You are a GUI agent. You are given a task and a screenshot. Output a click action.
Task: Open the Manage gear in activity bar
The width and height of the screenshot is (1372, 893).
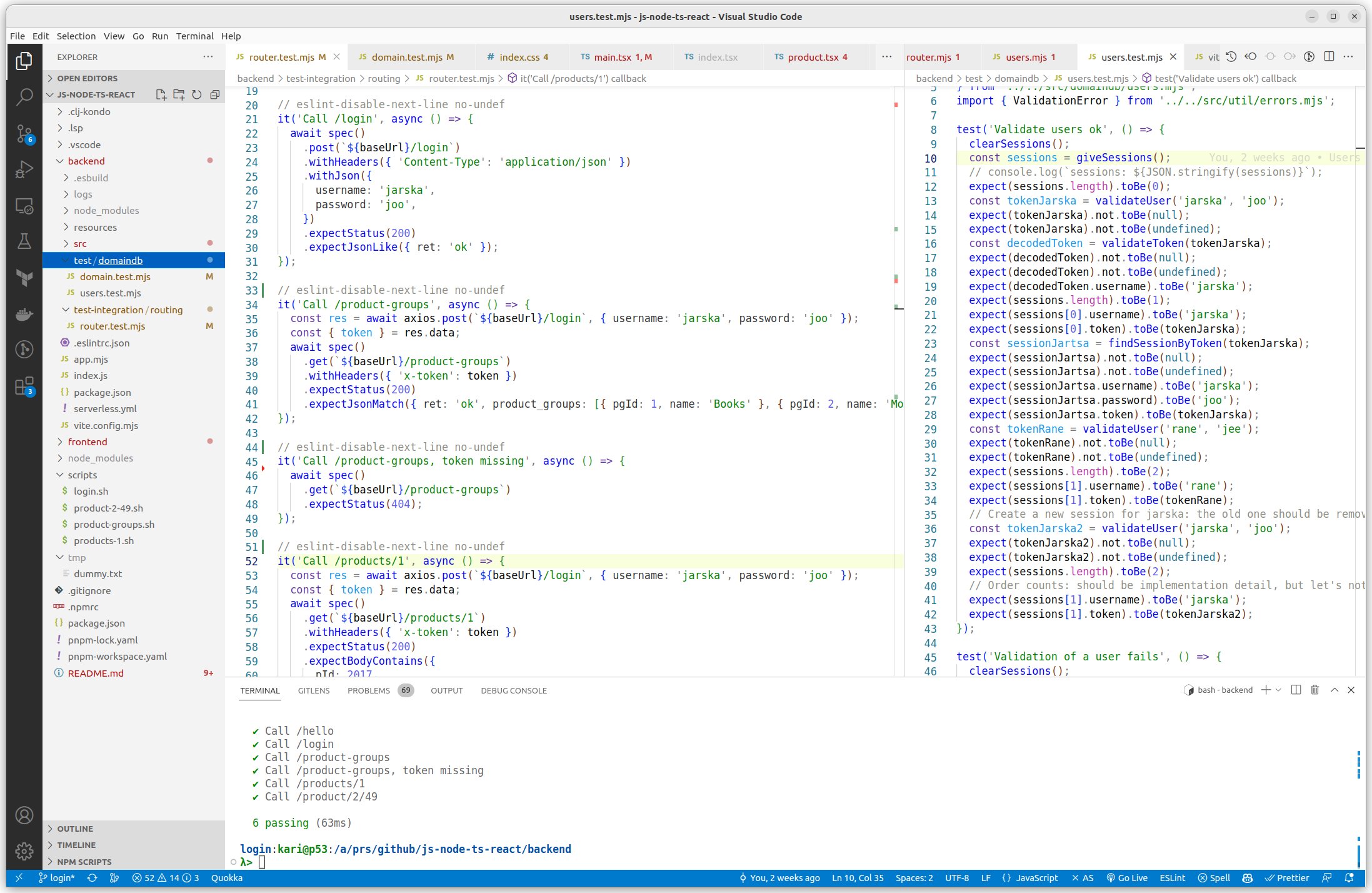(x=24, y=851)
